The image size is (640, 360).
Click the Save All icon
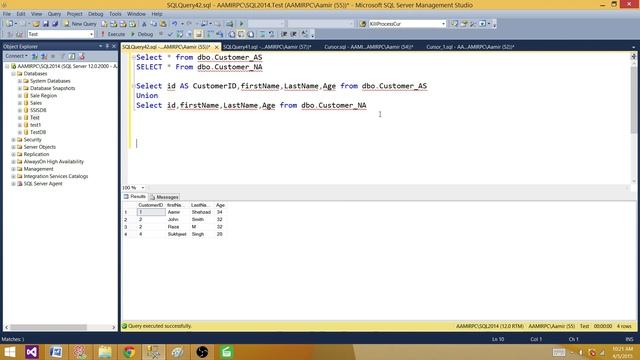point(55,24)
